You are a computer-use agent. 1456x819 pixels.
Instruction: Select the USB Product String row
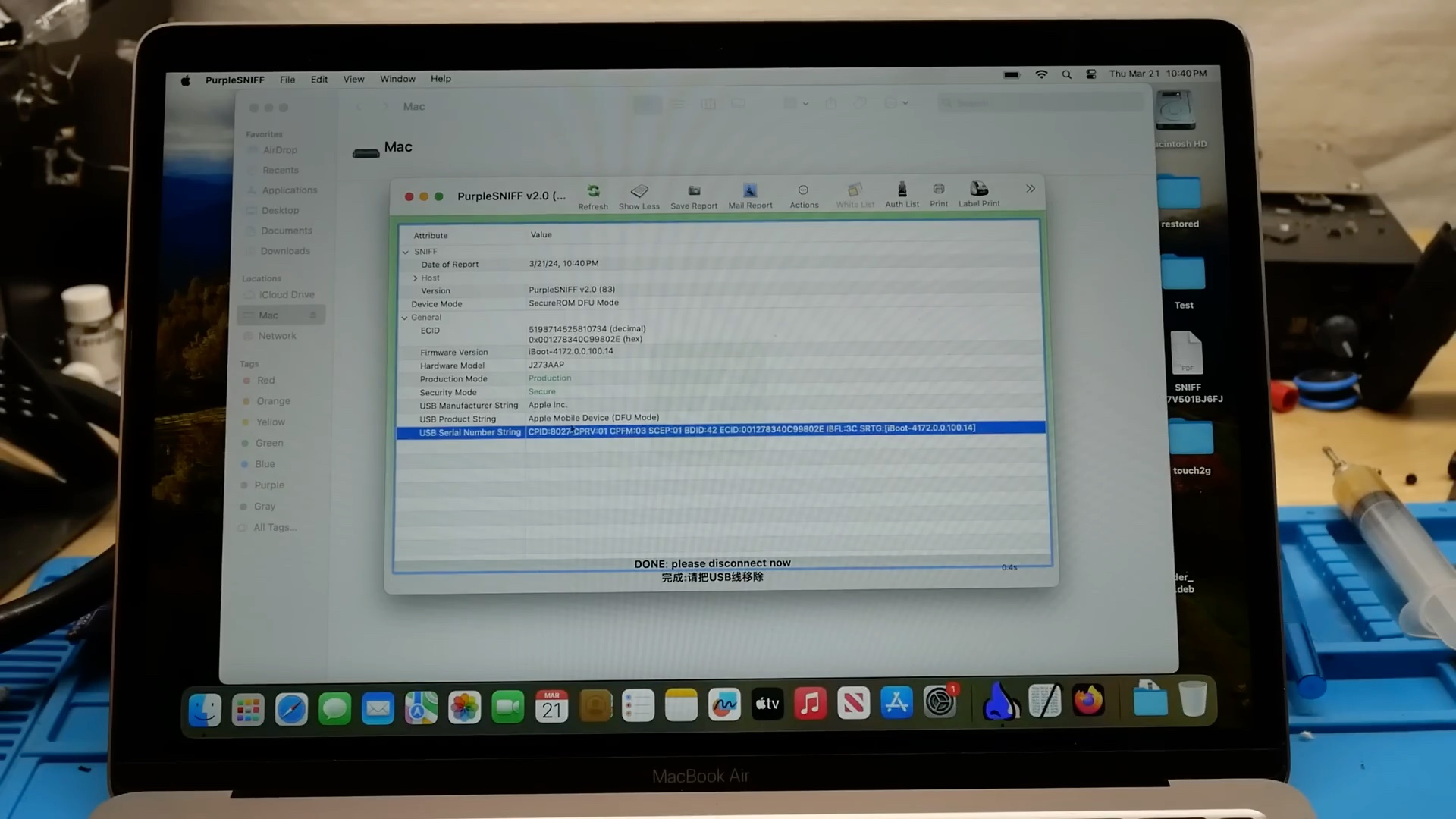pyautogui.click(x=720, y=418)
